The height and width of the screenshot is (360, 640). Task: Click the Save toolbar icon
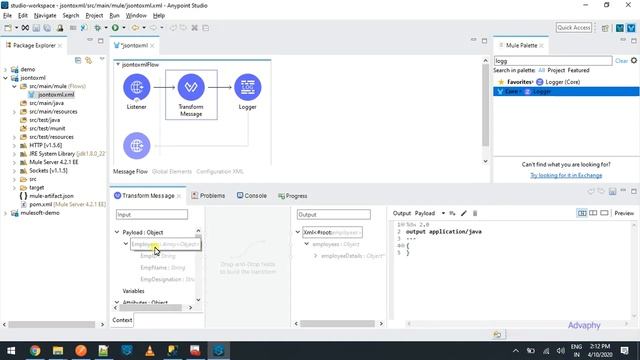point(36,28)
